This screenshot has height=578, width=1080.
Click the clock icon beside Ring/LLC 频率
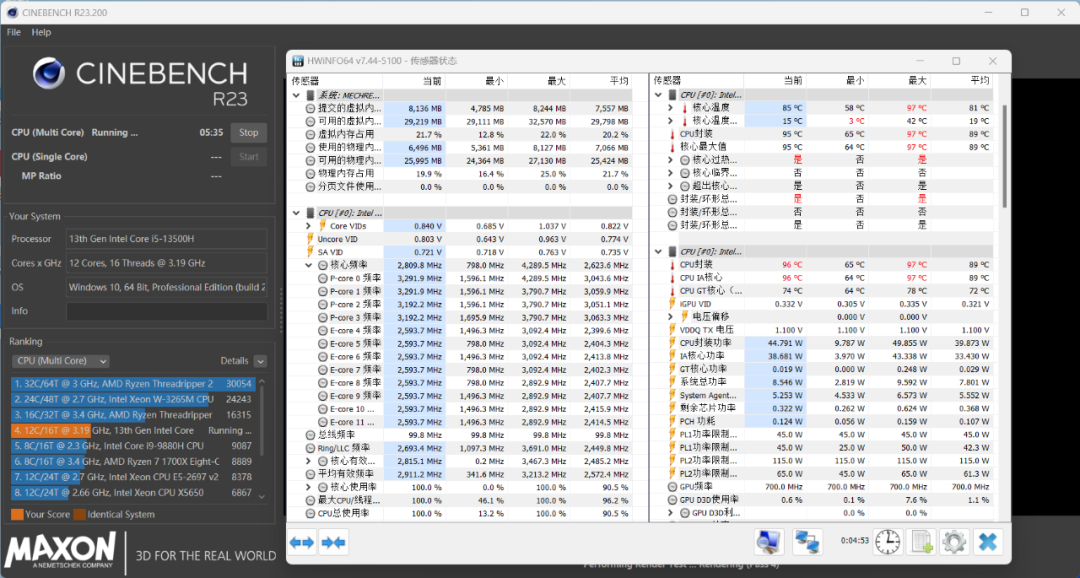pyautogui.click(x=311, y=448)
